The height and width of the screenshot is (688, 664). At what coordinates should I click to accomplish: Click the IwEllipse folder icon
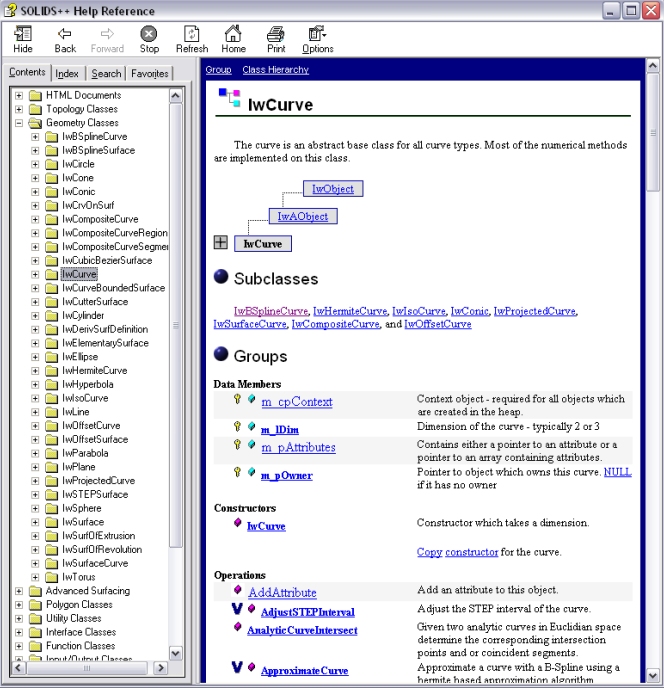(x=51, y=357)
